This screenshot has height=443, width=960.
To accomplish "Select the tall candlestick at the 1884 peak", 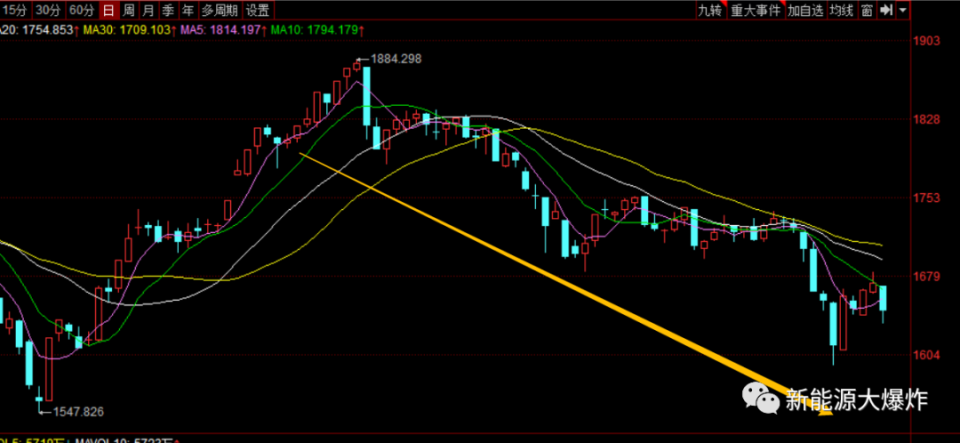I will coord(366,96).
